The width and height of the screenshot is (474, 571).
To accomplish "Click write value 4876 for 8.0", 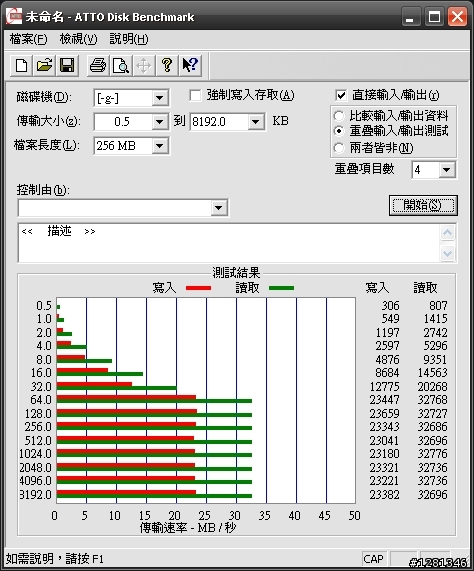I will (387, 360).
